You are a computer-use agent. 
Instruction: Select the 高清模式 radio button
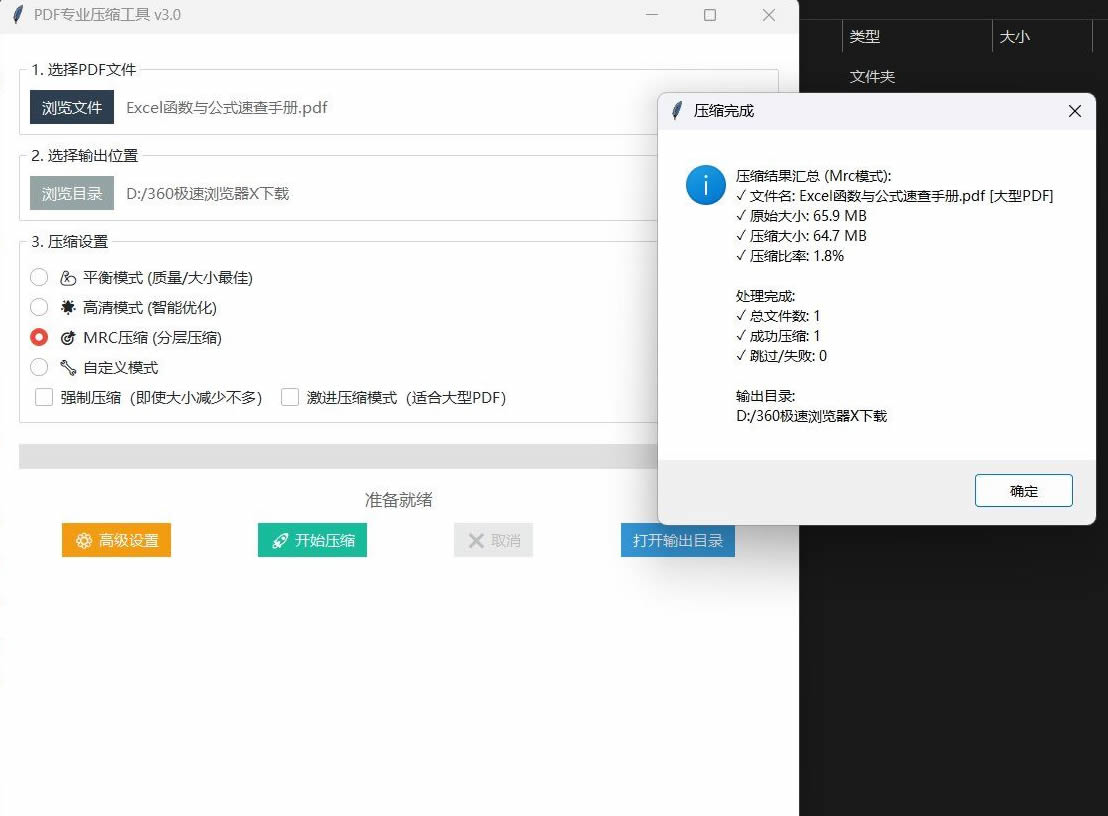[x=39, y=308]
